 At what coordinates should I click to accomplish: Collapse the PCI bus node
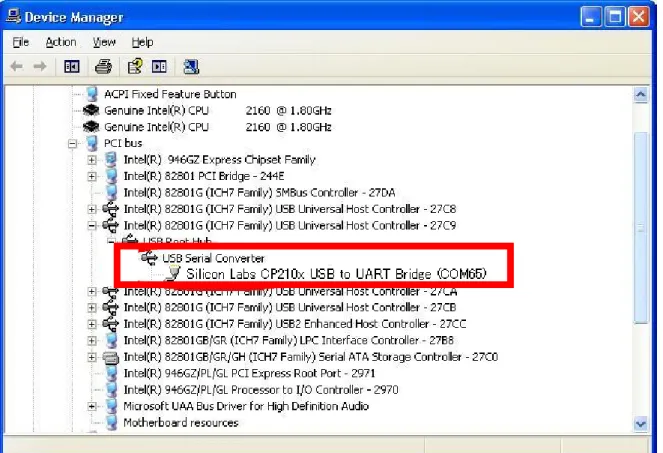click(x=72, y=143)
